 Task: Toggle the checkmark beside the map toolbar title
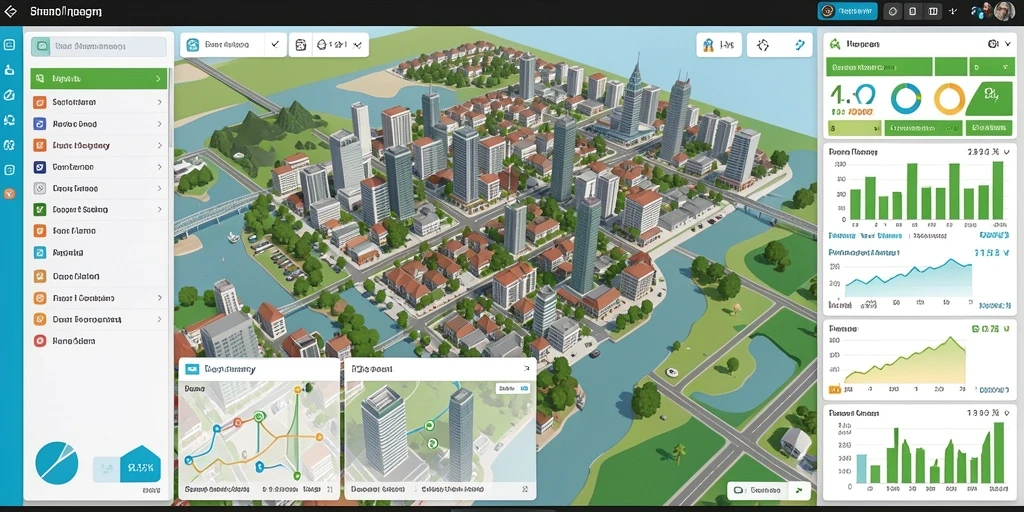click(x=275, y=45)
